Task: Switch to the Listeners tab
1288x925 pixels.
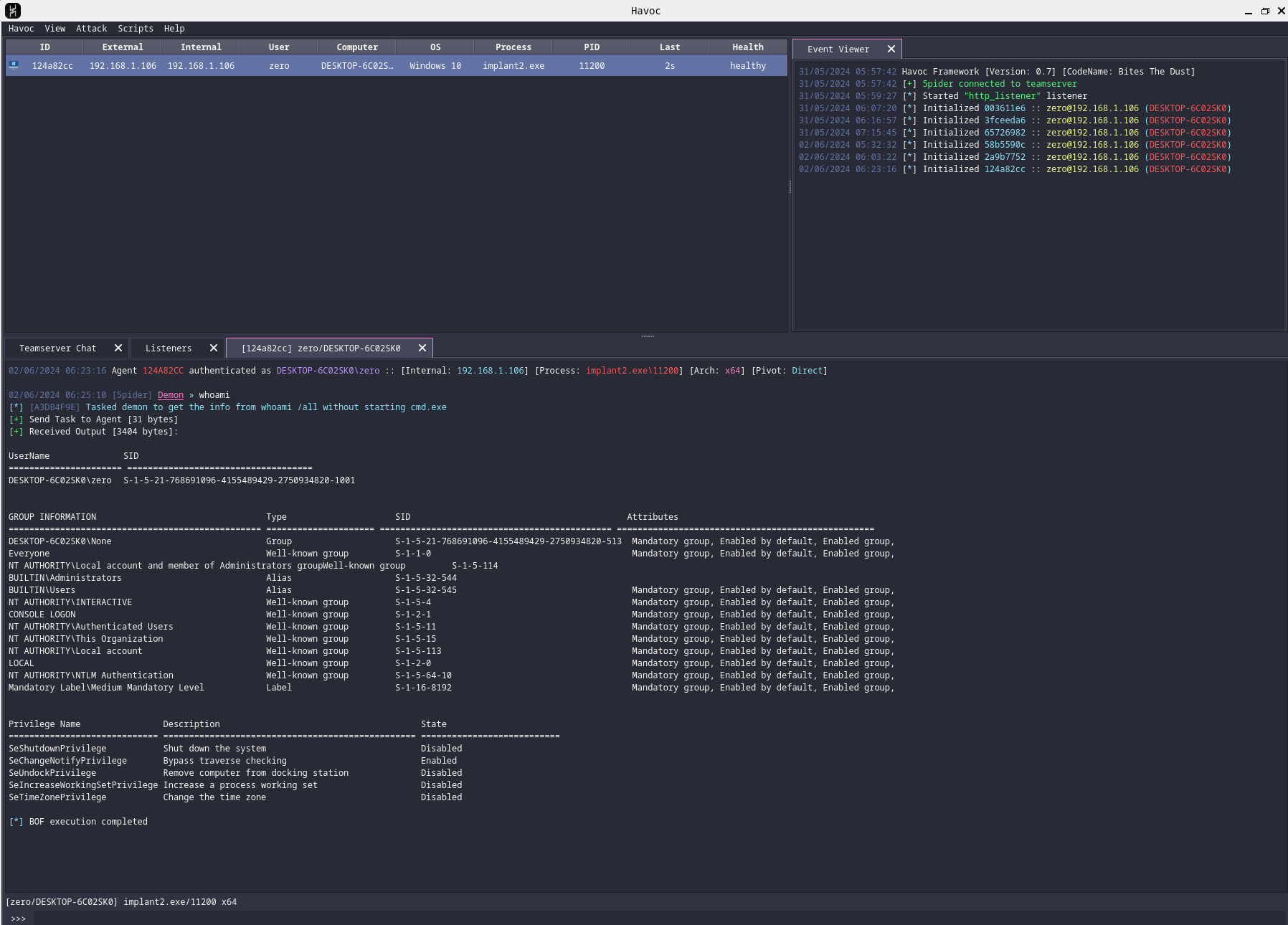Action: click(x=169, y=348)
